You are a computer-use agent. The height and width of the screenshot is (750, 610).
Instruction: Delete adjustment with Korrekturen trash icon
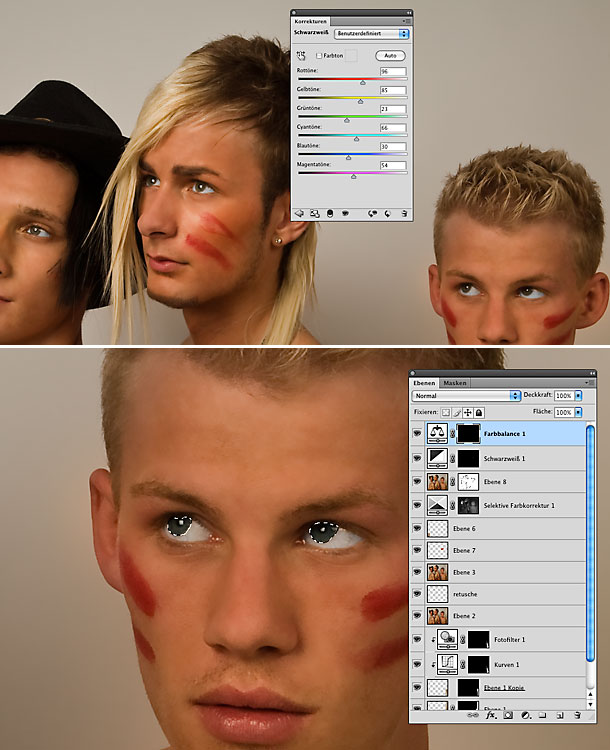click(404, 214)
